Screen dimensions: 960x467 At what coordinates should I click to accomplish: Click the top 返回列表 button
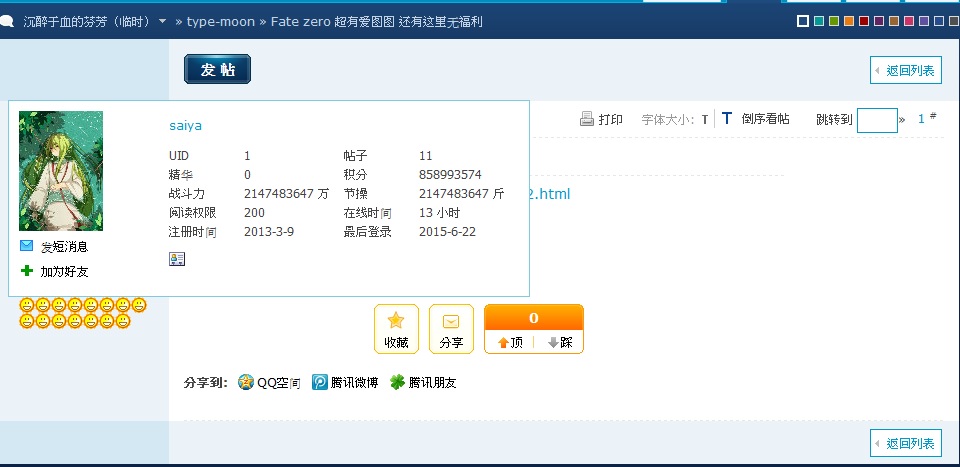click(x=906, y=70)
